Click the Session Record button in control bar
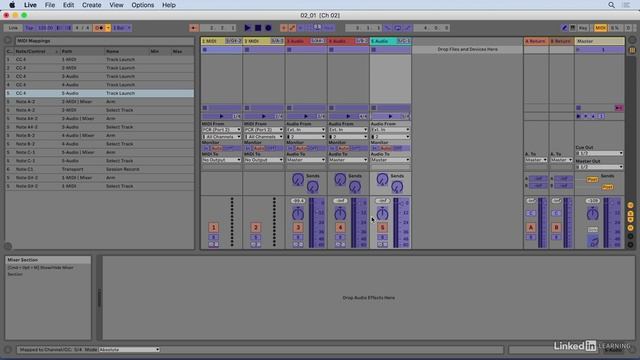The height and width of the screenshot is (360, 640). click(318, 28)
